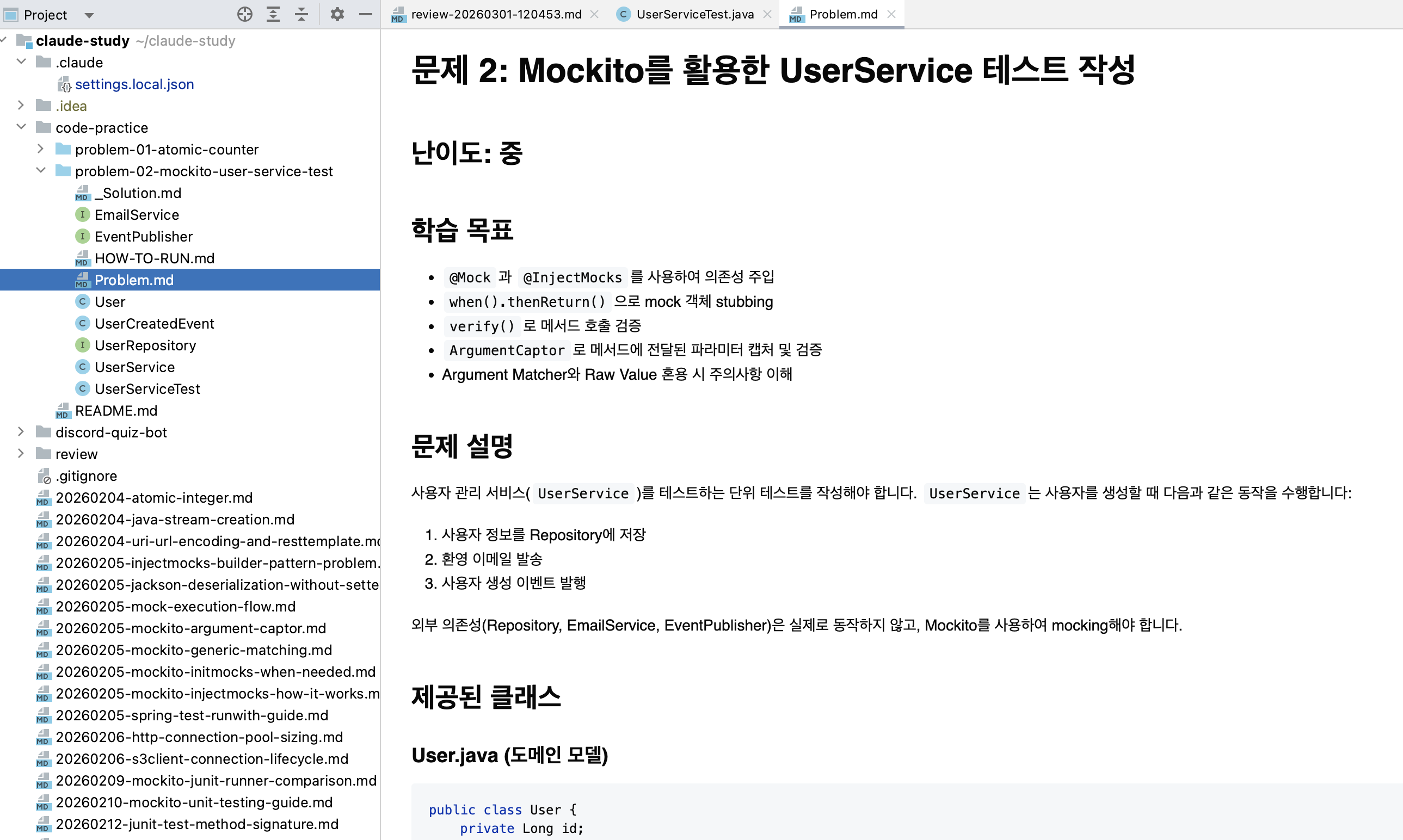
Task: Expand problem-01-atomic-counter folder
Action: [40, 149]
